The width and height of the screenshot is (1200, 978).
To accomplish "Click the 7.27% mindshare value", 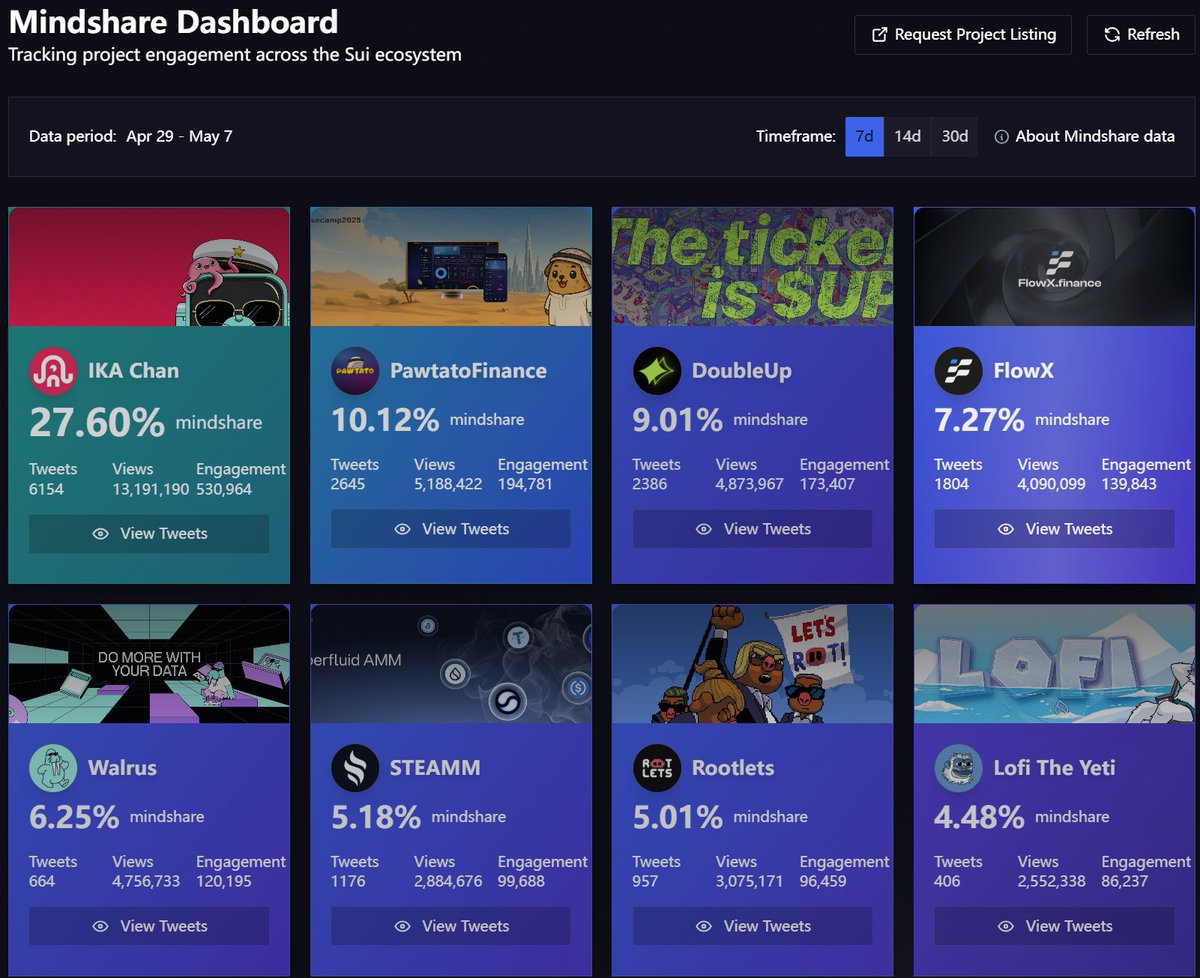I will (979, 419).
